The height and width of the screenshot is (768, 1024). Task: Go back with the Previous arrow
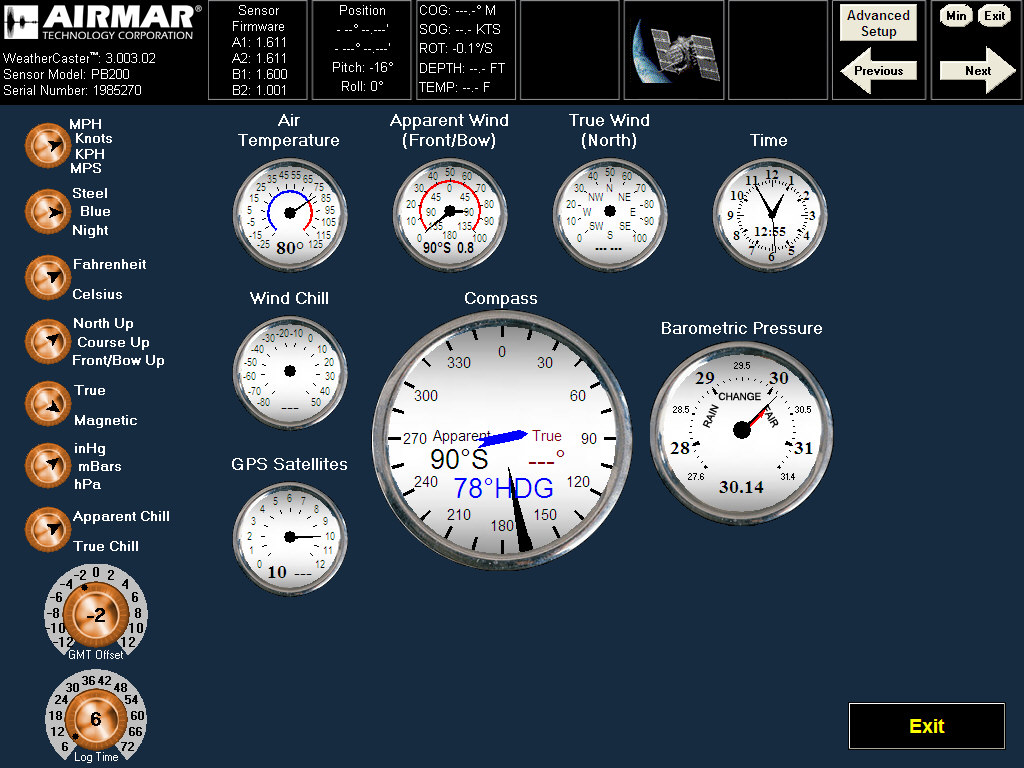tap(879, 71)
